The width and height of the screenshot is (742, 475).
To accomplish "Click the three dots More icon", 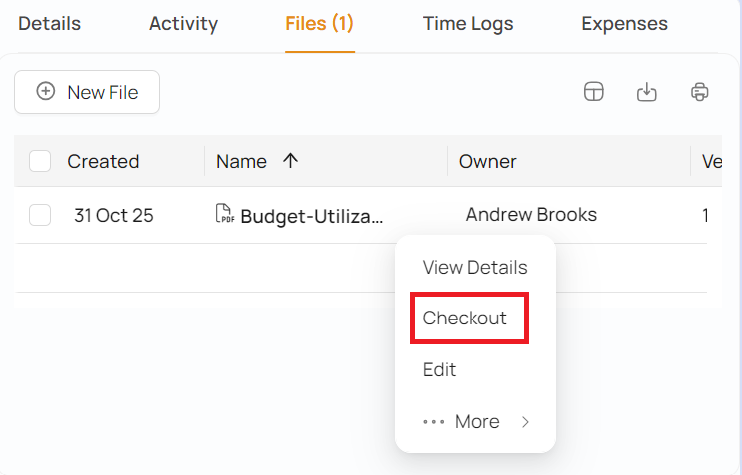I will (x=433, y=422).
